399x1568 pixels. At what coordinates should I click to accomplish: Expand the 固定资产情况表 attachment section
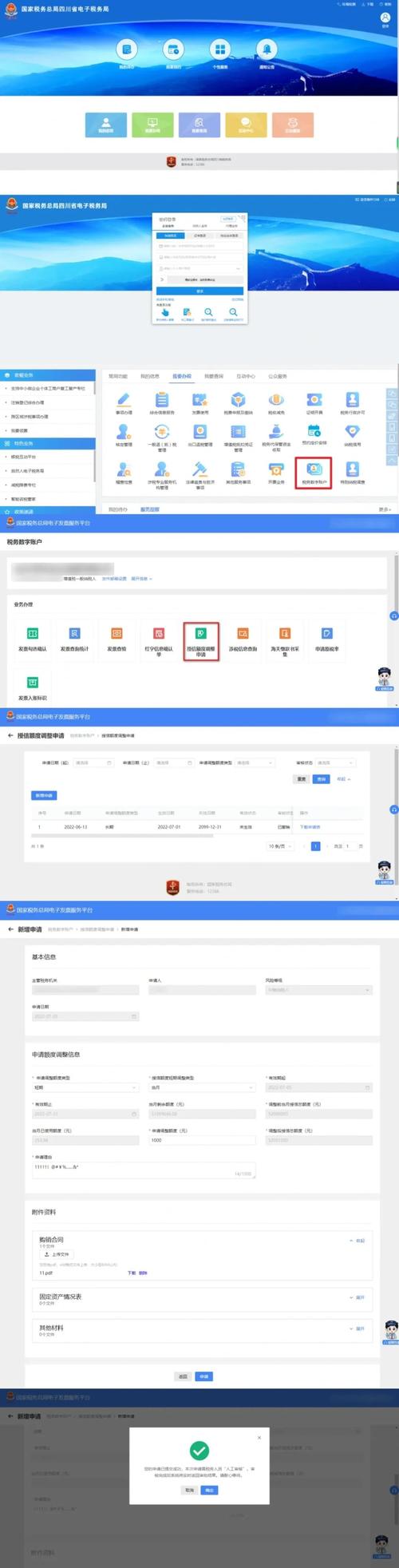pyautogui.click(x=358, y=1297)
